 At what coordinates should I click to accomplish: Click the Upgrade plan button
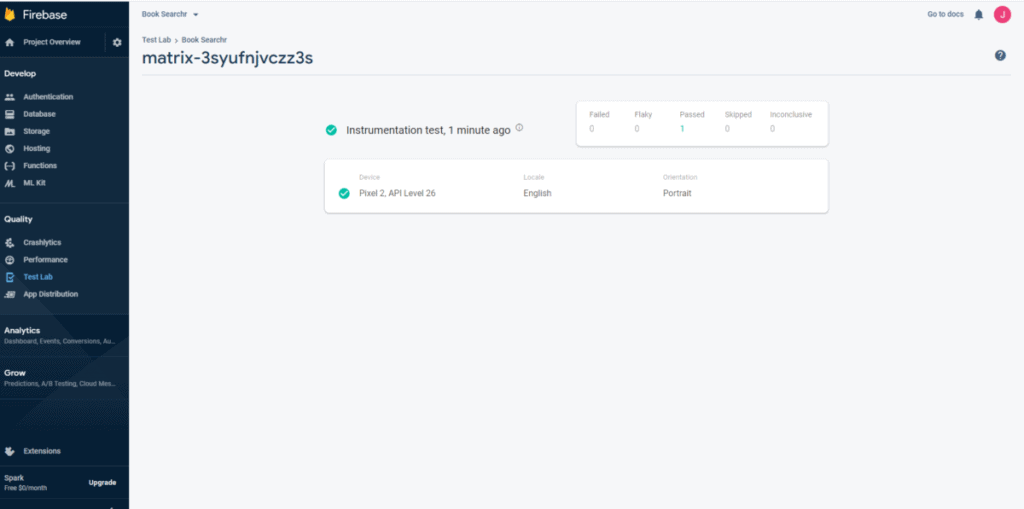coord(102,482)
